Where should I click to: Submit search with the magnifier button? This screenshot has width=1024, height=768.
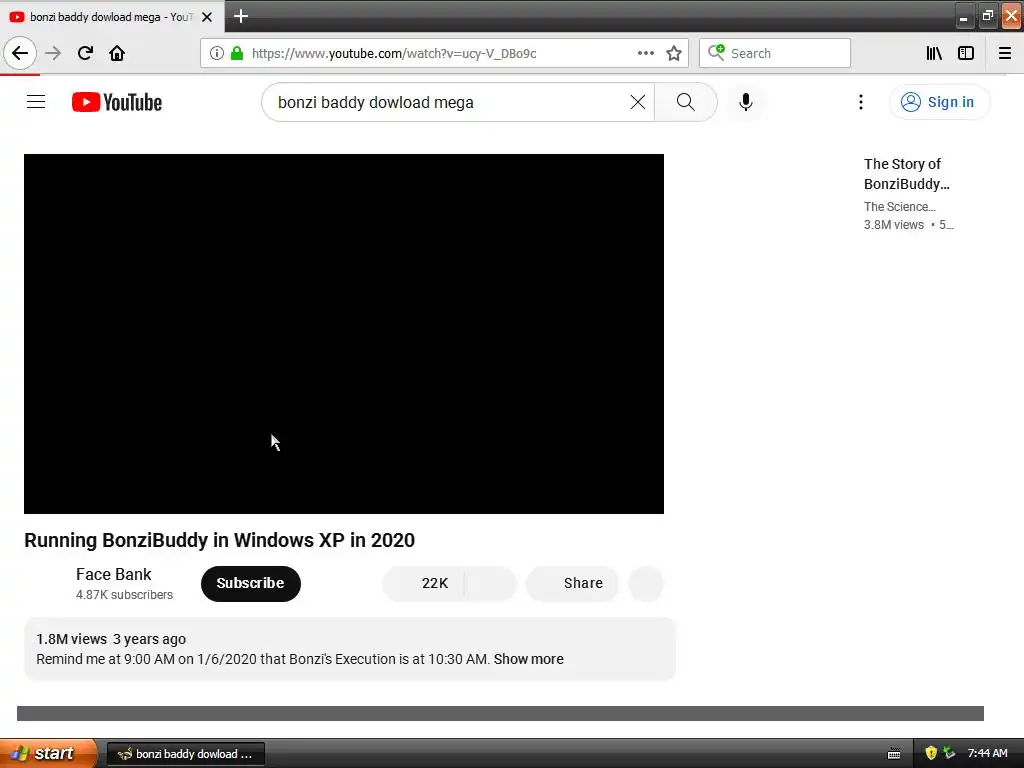click(686, 102)
